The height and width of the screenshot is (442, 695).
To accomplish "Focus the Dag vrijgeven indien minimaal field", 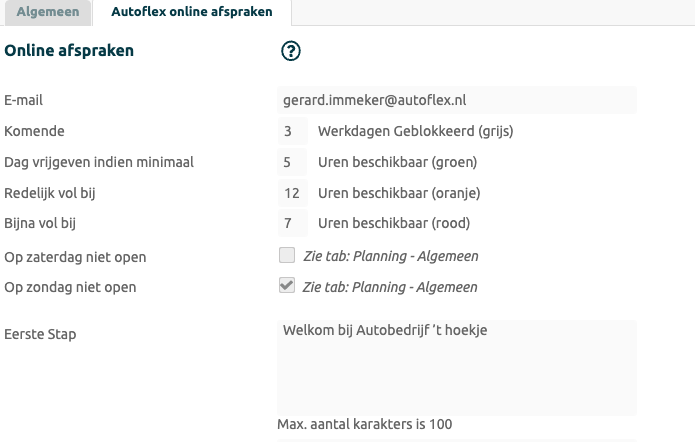I will (x=291, y=162).
